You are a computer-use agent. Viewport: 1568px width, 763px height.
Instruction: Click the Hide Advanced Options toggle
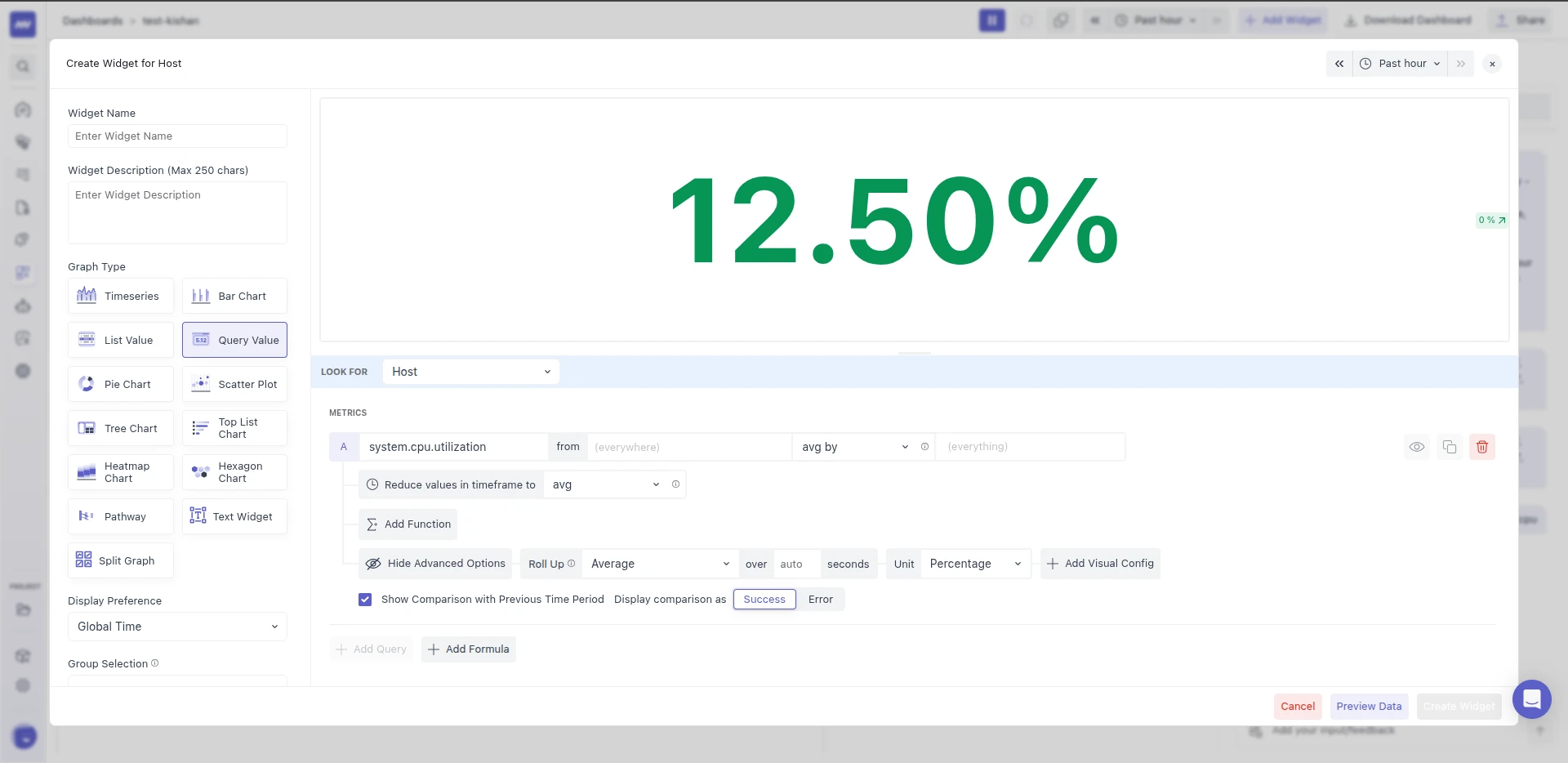[435, 564]
